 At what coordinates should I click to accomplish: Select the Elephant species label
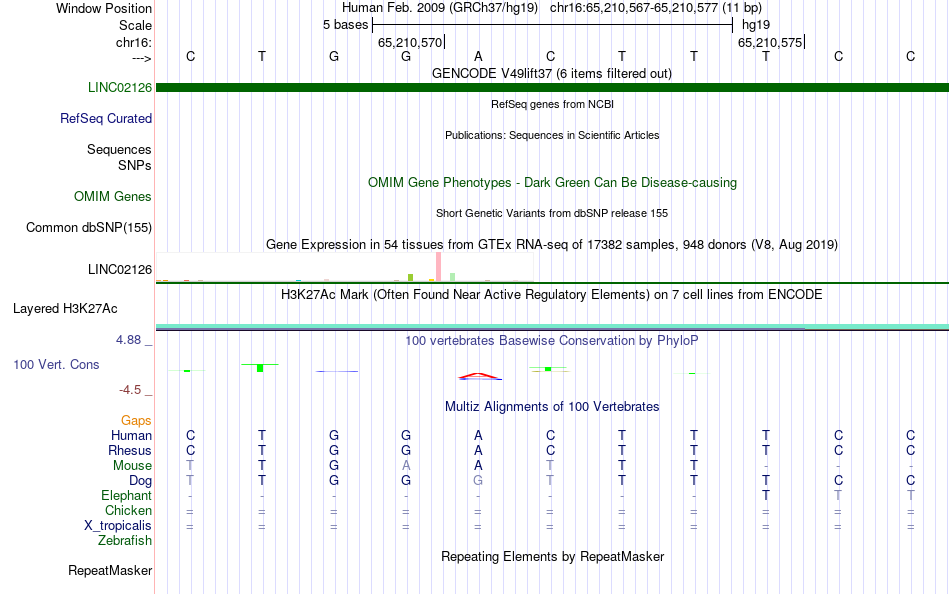[126, 495]
